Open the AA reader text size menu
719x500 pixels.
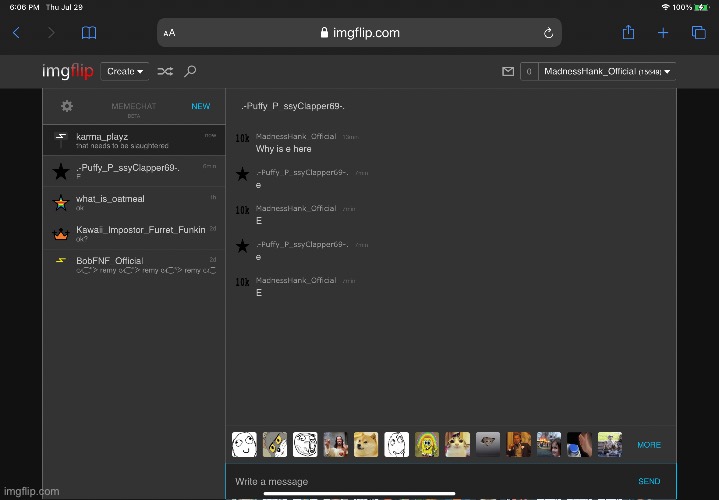[169, 33]
